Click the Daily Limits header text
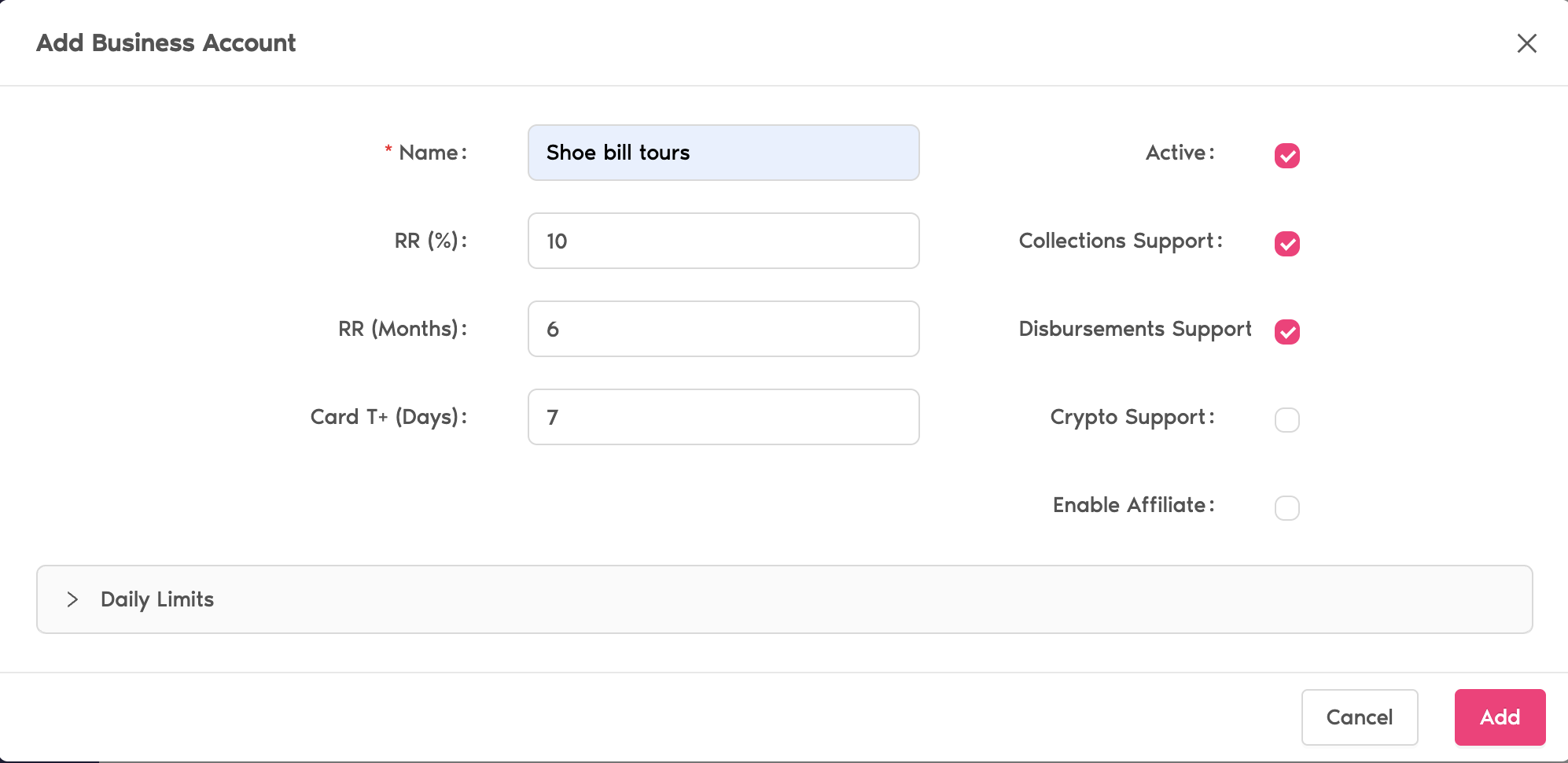Viewport: 1568px width, 763px height. [x=157, y=599]
